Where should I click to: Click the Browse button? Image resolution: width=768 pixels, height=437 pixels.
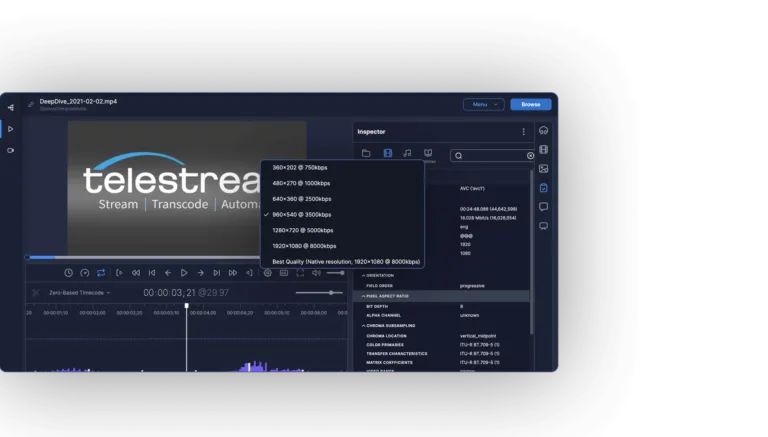pos(530,104)
